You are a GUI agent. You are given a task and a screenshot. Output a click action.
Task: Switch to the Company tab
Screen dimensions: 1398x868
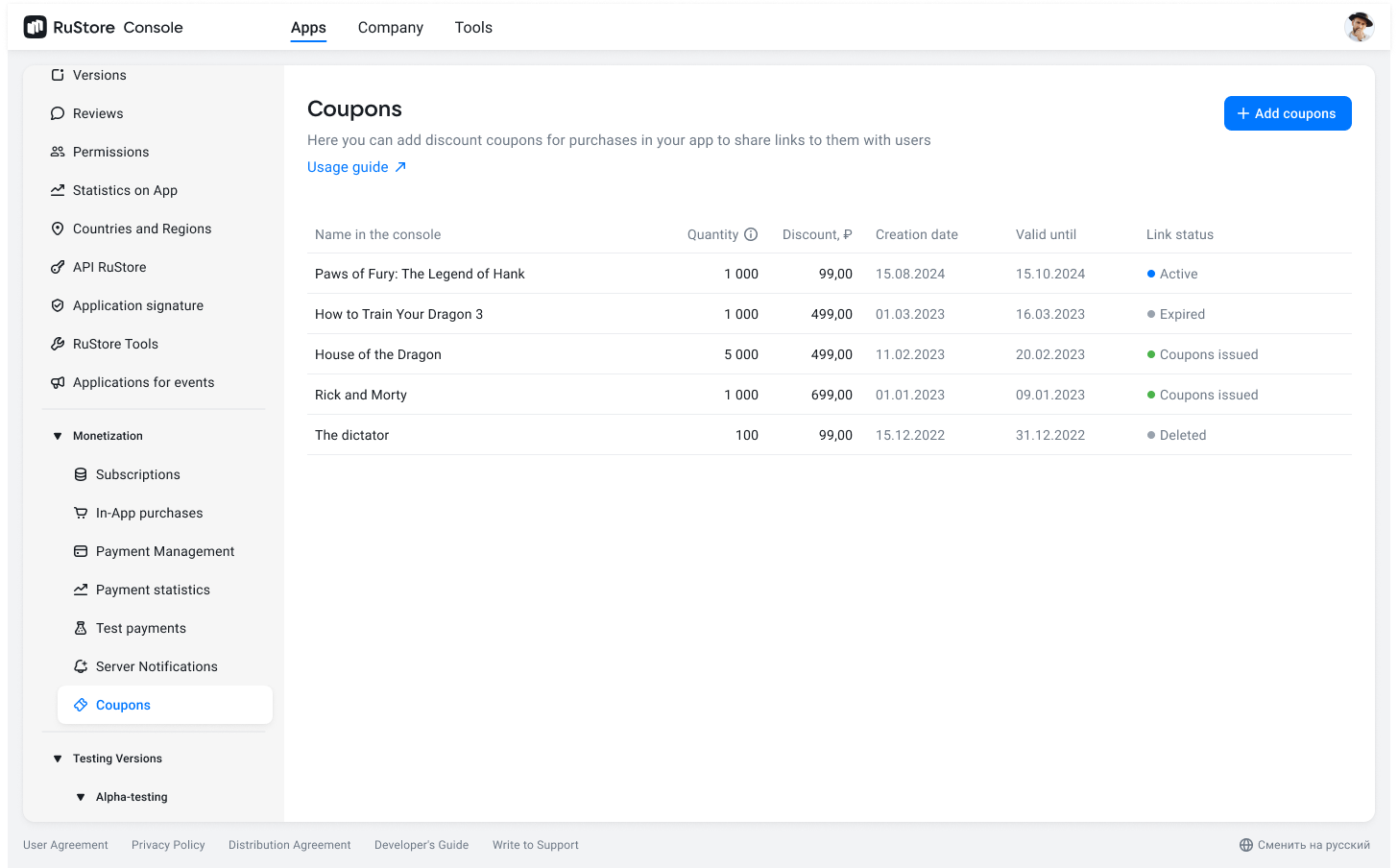(390, 28)
